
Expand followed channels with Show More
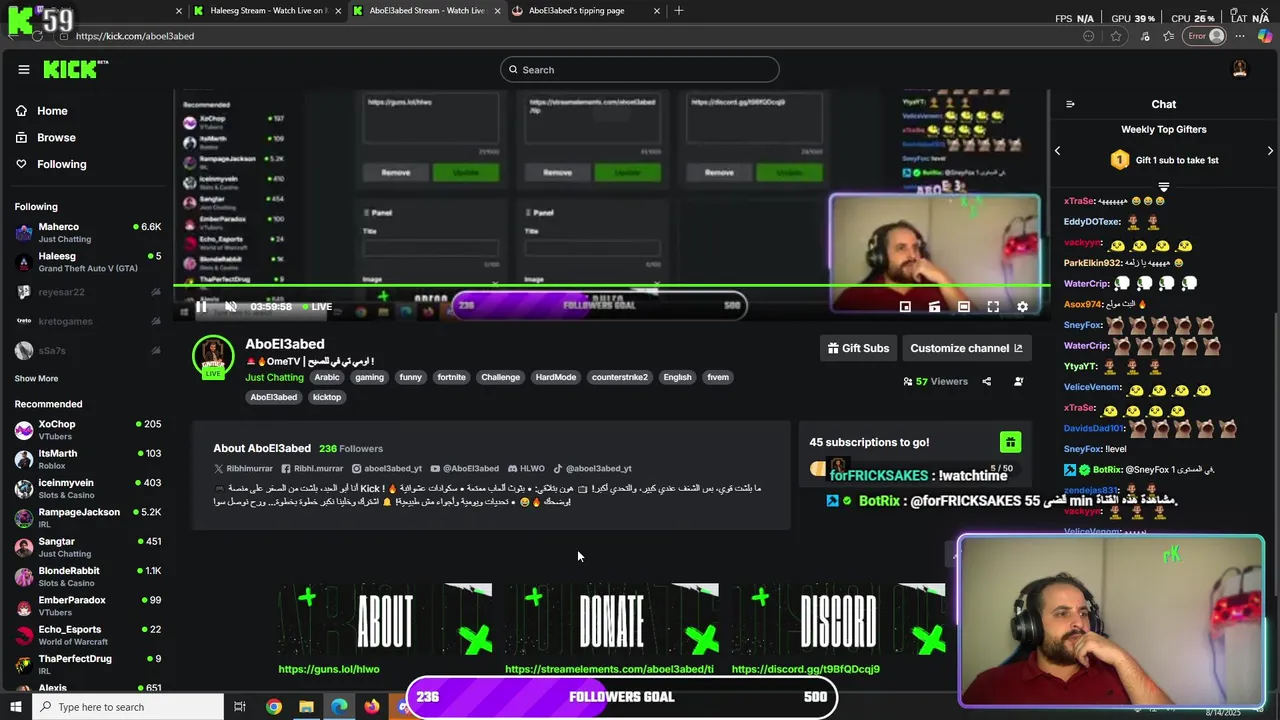[x=36, y=379]
